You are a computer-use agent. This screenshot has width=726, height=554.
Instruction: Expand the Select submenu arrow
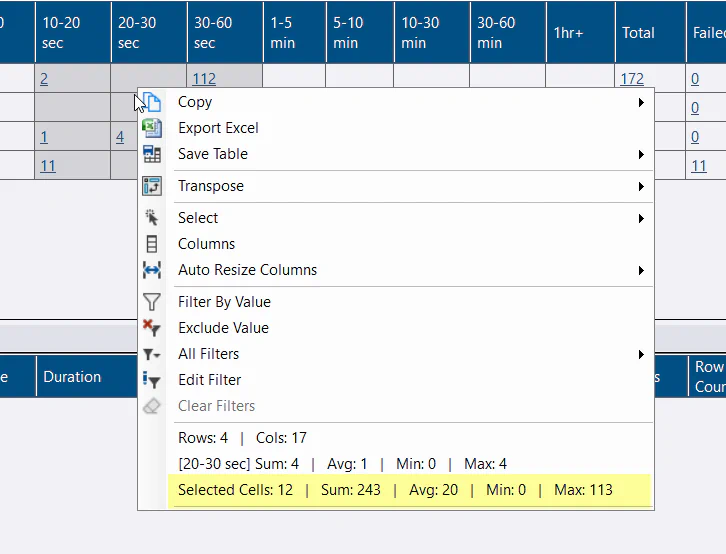[x=641, y=218]
